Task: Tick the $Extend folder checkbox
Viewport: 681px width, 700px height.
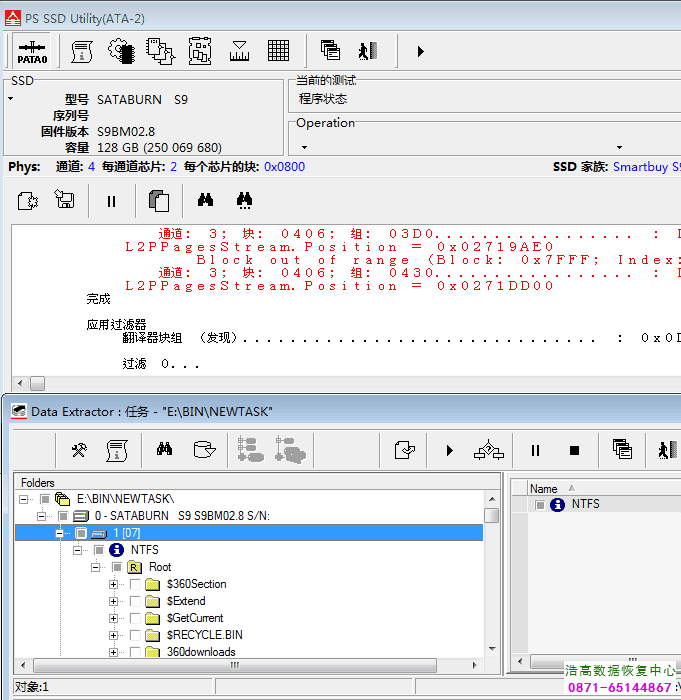Action: tap(135, 601)
